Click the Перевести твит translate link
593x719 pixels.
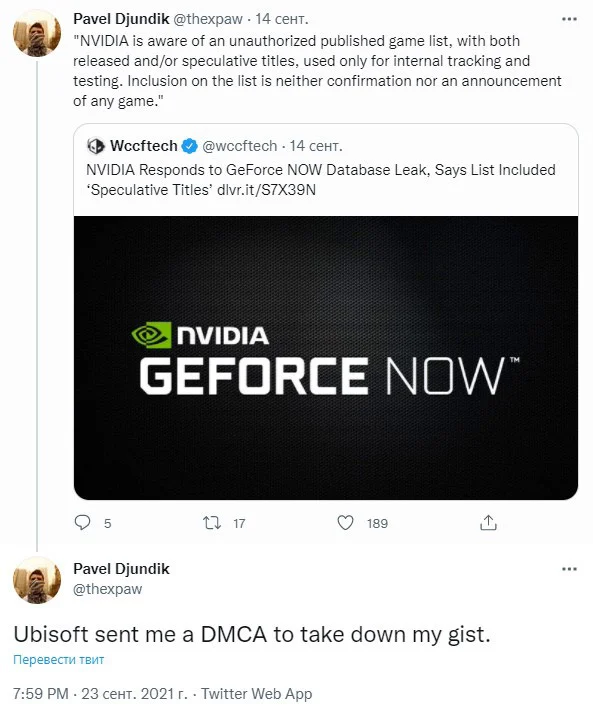click(59, 660)
